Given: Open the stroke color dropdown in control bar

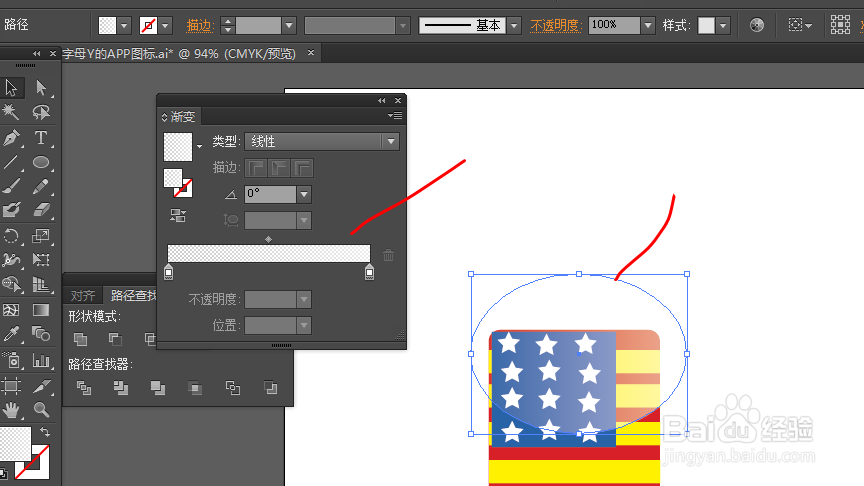Looking at the screenshot, I should click(165, 25).
